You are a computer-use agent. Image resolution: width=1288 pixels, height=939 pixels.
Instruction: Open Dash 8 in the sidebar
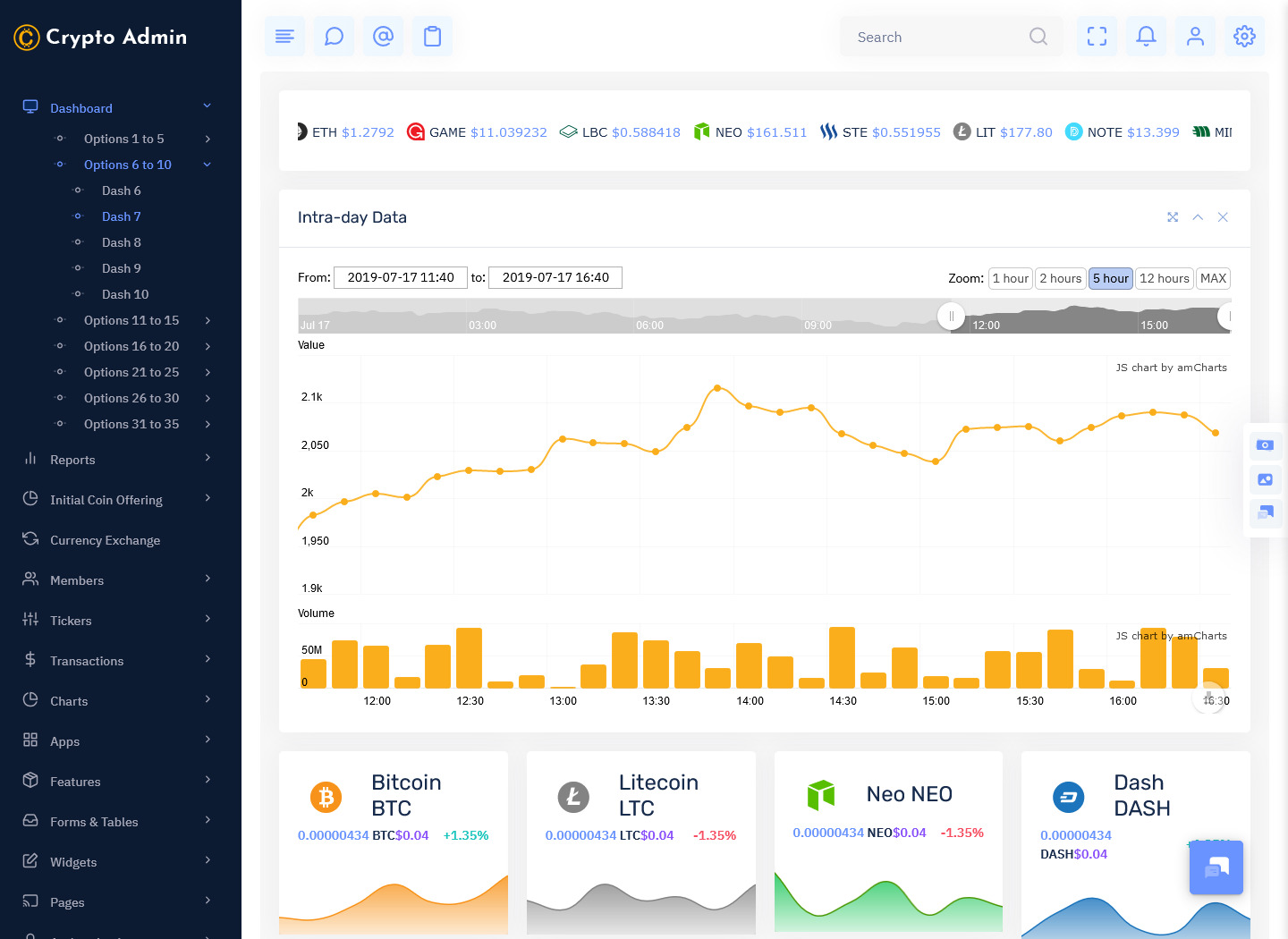(122, 242)
